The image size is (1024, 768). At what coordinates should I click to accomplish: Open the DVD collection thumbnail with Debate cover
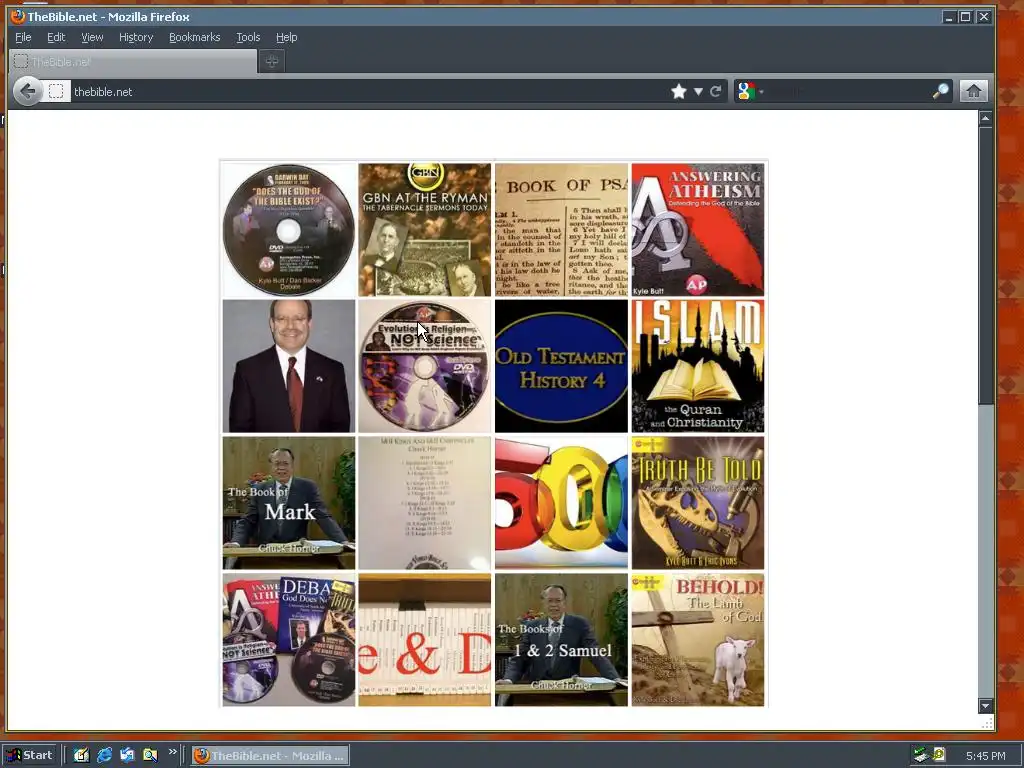289,640
